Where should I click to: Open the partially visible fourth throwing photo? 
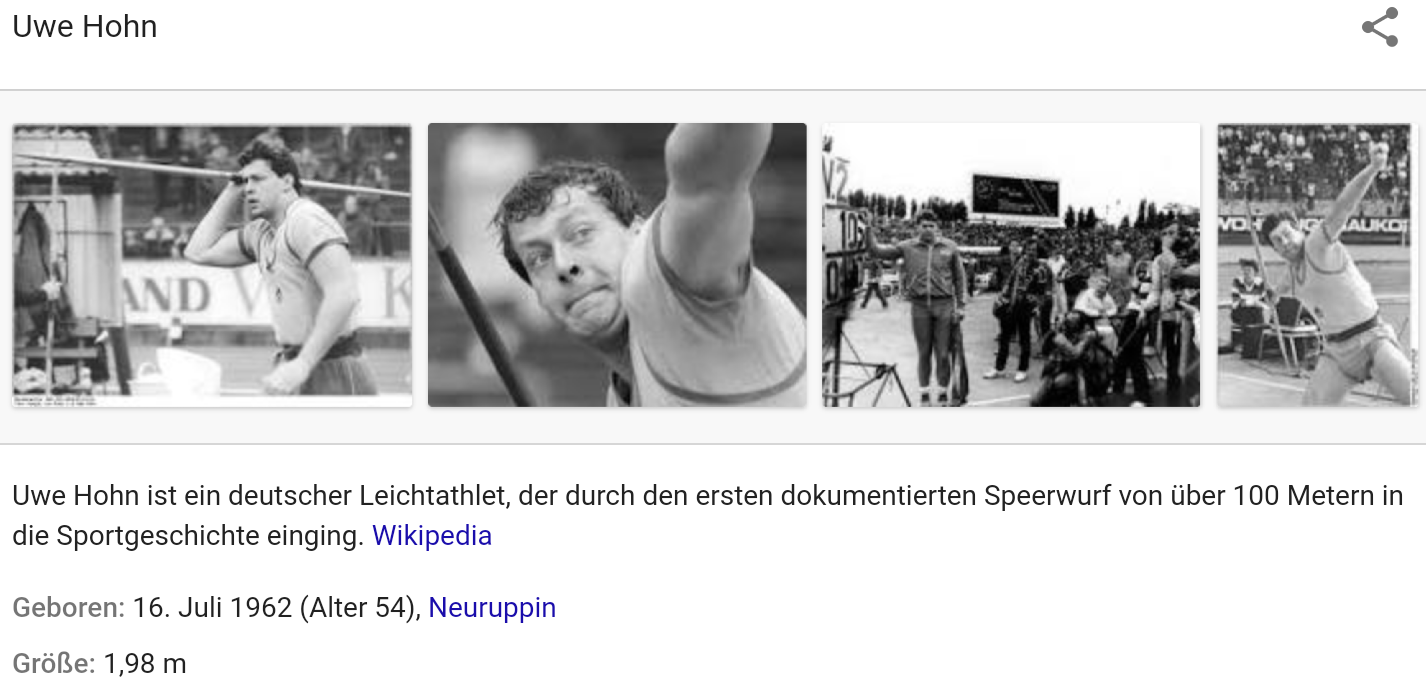[1317, 265]
